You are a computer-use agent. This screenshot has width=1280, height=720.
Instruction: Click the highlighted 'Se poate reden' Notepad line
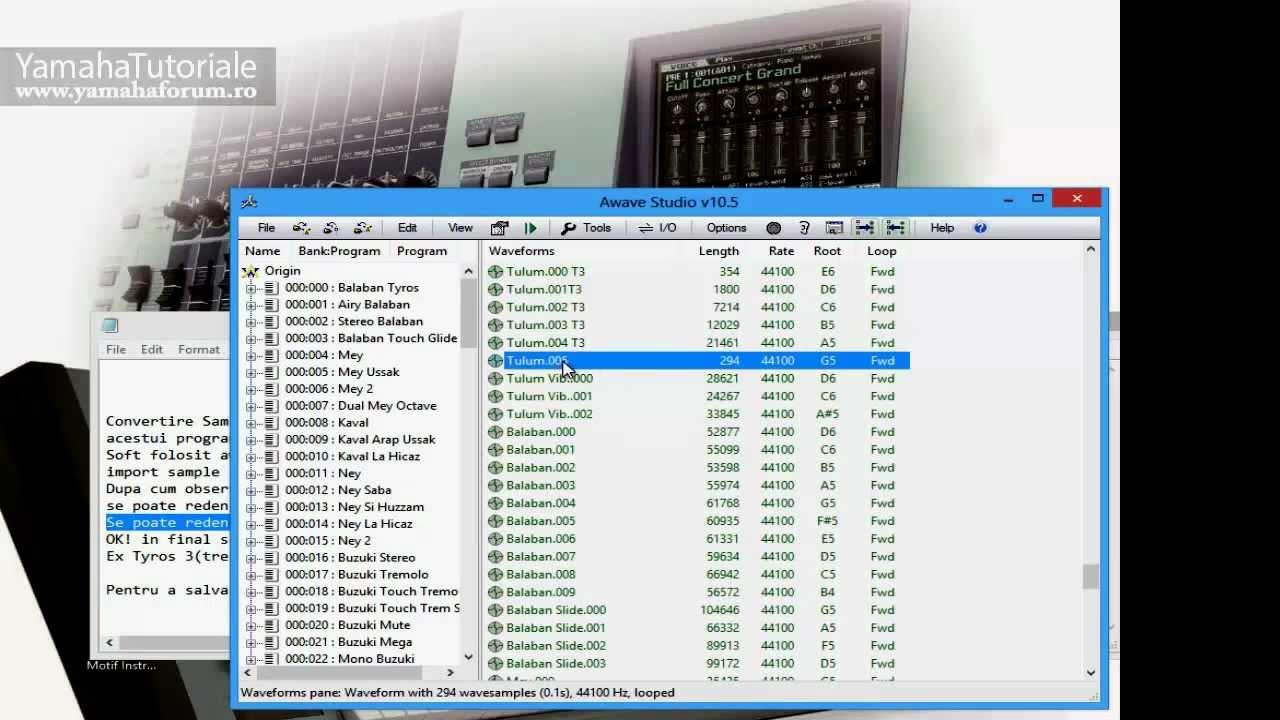(x=167, y=523)
